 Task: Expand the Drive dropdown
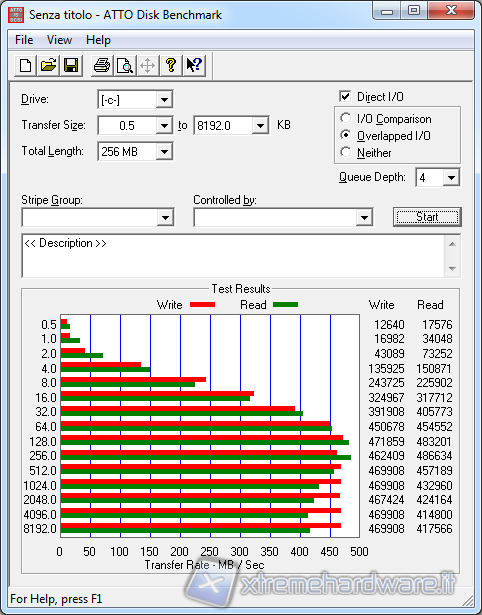coord(164,100)
